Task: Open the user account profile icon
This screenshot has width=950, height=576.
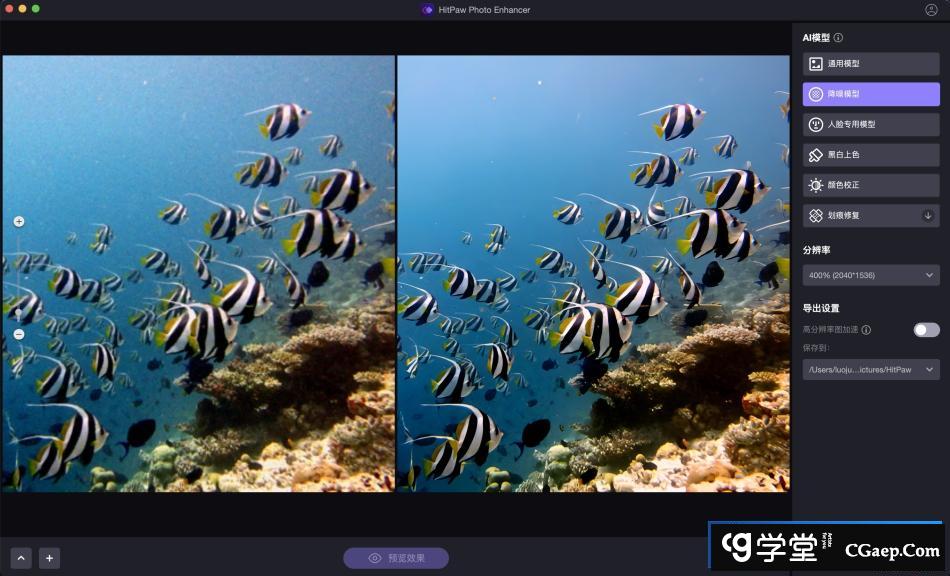Action: 931,10
